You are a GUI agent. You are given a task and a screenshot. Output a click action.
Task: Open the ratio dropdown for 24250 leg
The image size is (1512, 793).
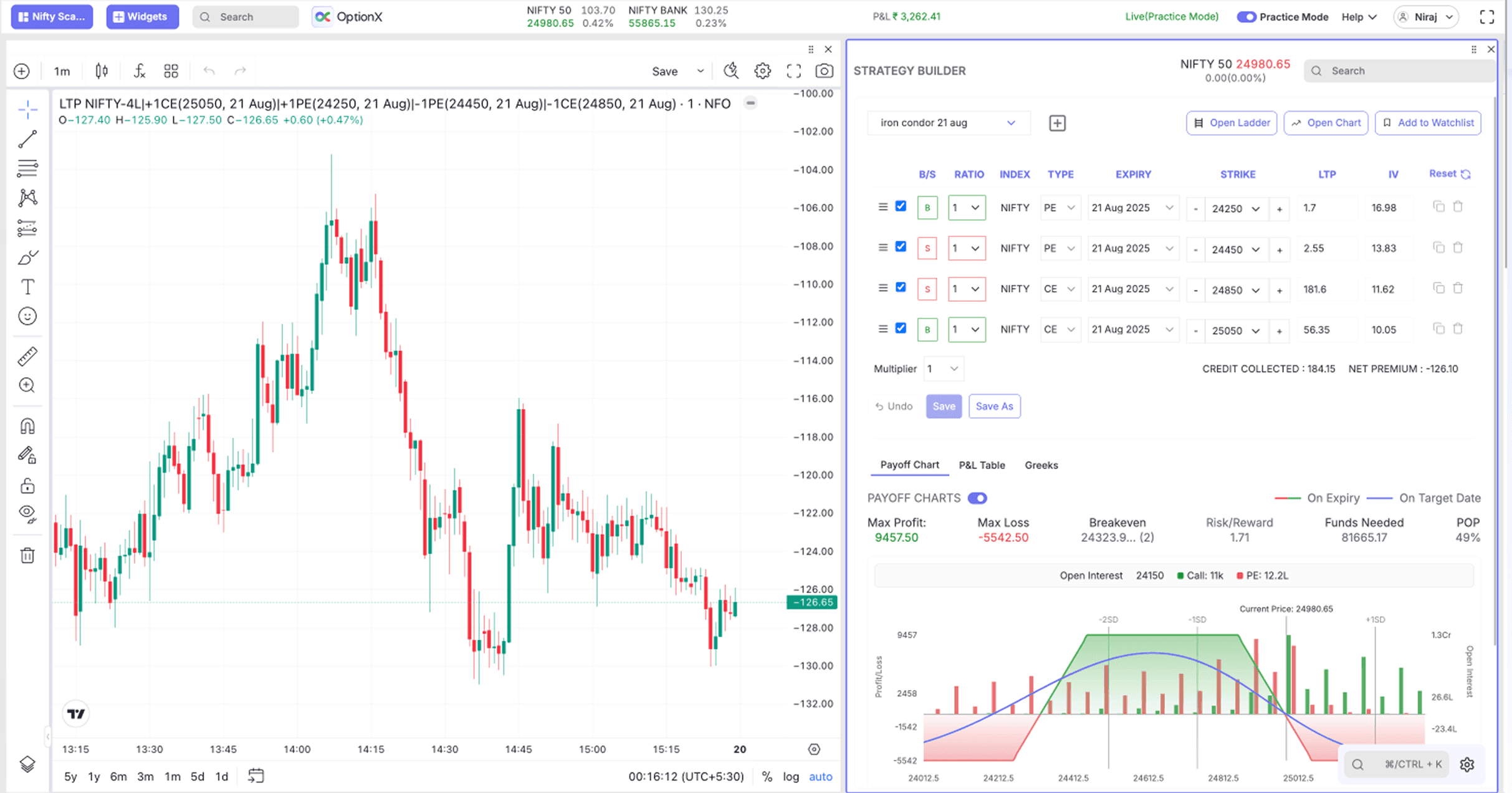pos(967,208)
